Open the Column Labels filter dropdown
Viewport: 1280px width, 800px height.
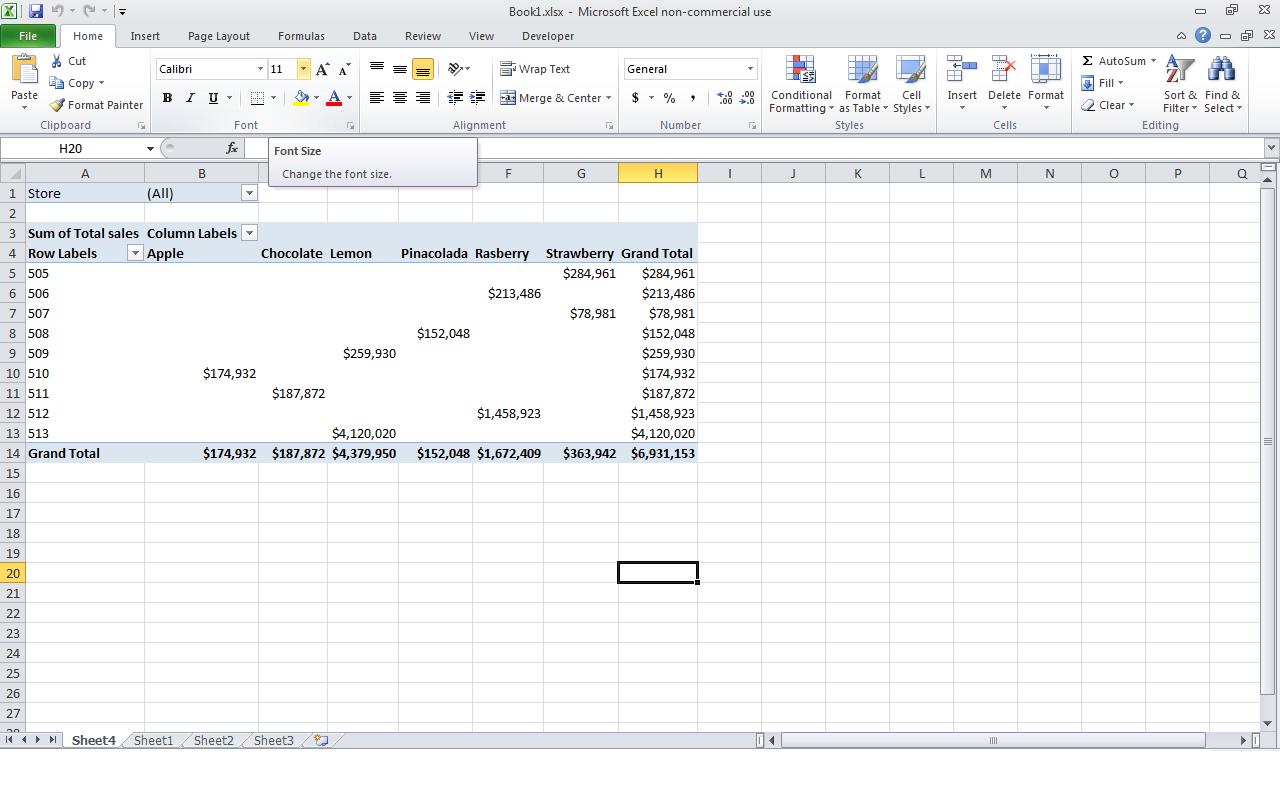(x=248, y=232)
